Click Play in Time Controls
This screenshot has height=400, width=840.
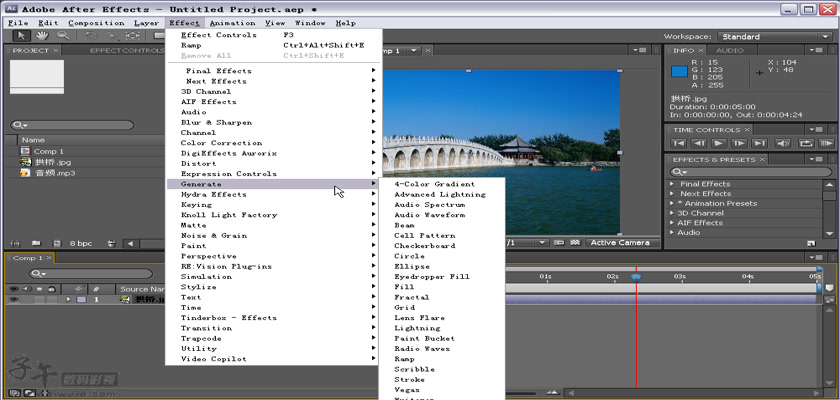tap(718, 143)
